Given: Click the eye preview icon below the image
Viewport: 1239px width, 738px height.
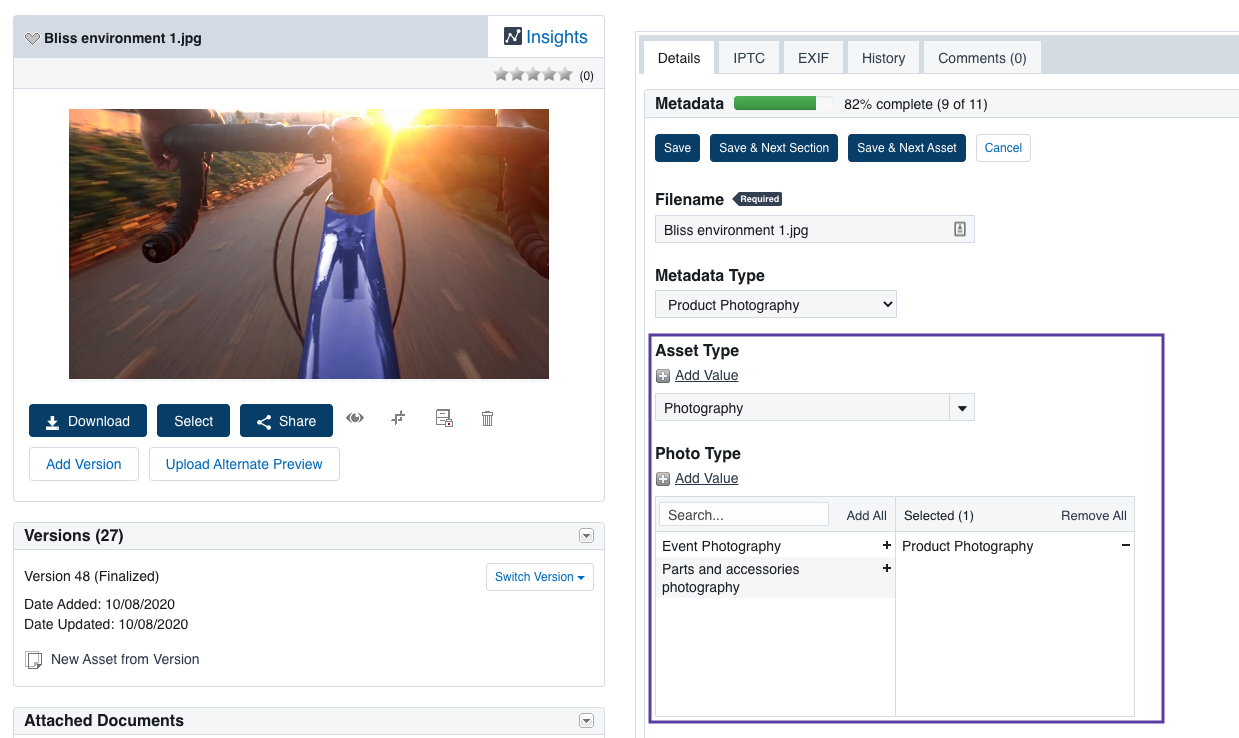Looking at the screenshot, I should click(x=354, y=419).
